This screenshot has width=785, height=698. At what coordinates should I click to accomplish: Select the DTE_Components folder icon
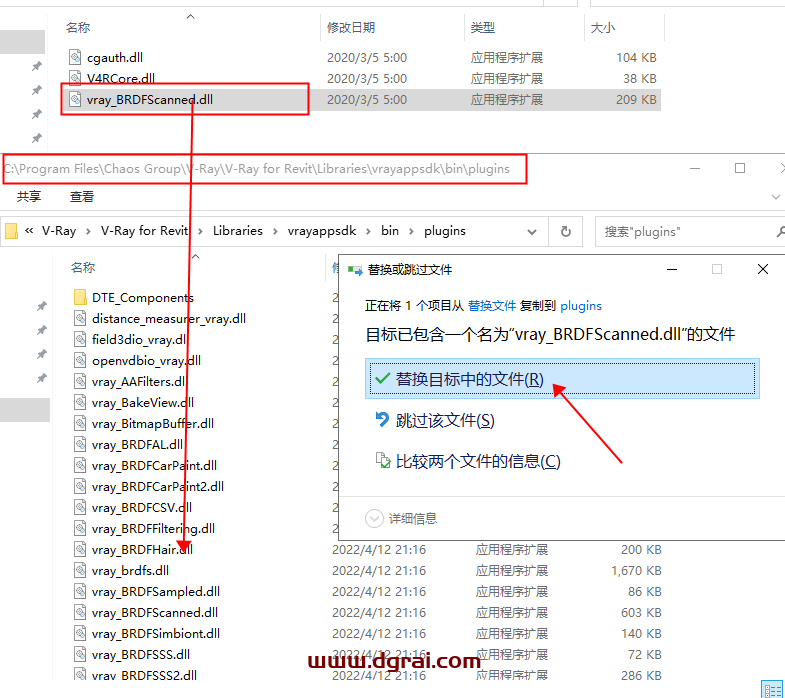tap(80, 297)
